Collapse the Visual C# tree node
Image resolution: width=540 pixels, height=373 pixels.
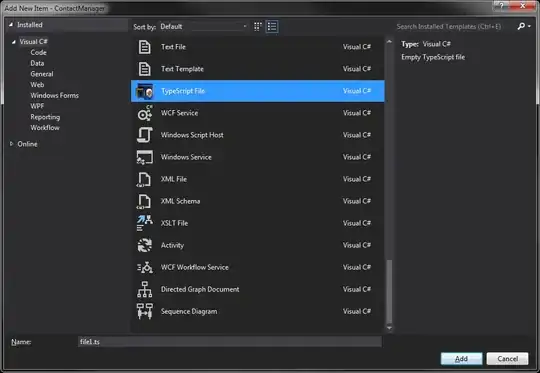14,42
